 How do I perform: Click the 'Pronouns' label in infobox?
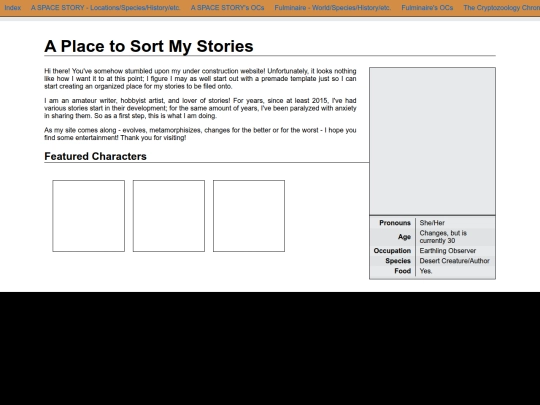[x=395, y=223]
